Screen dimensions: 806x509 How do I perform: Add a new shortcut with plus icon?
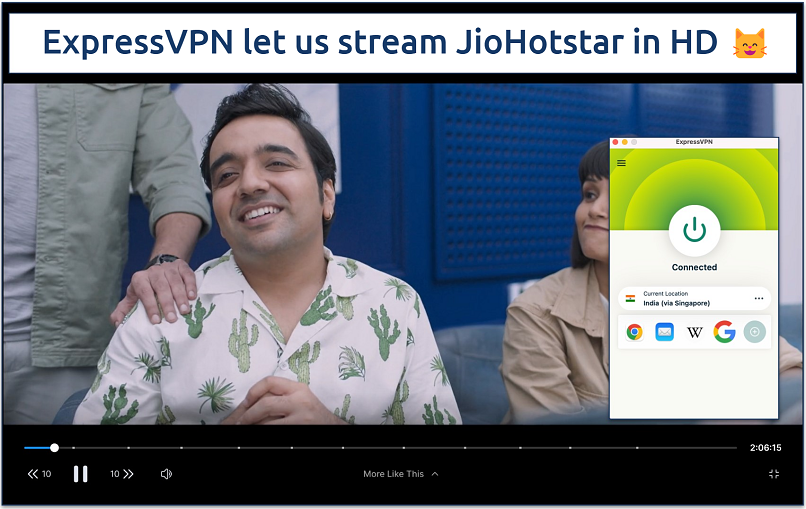pyautogui.click(x=754, y=332)
